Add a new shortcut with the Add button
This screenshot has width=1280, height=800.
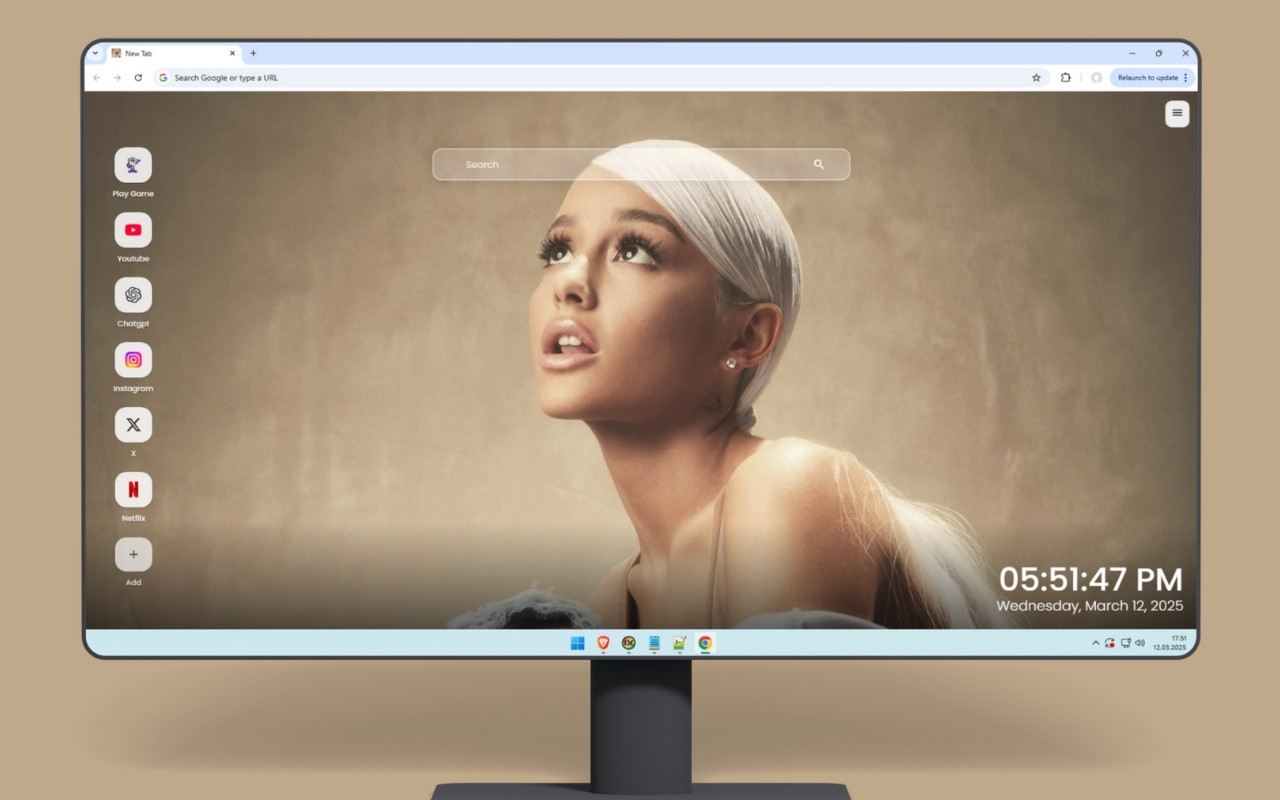pos(133,553)
